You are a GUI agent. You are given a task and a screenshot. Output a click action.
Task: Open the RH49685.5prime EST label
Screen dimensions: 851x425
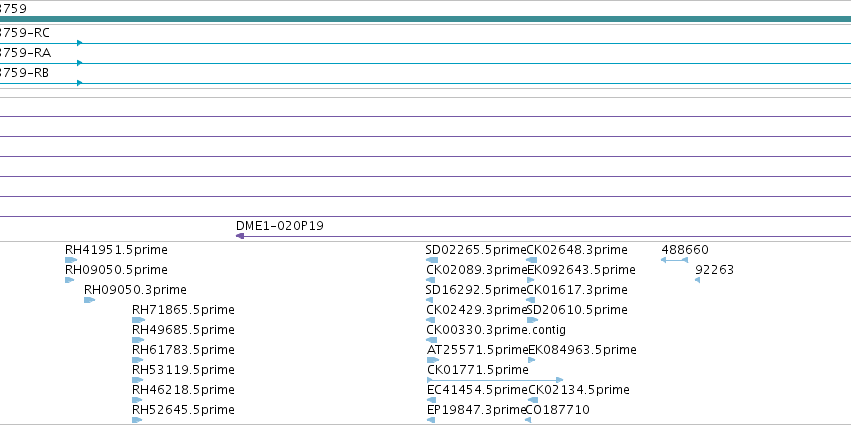pyautogui.click(x=183, y=329)
